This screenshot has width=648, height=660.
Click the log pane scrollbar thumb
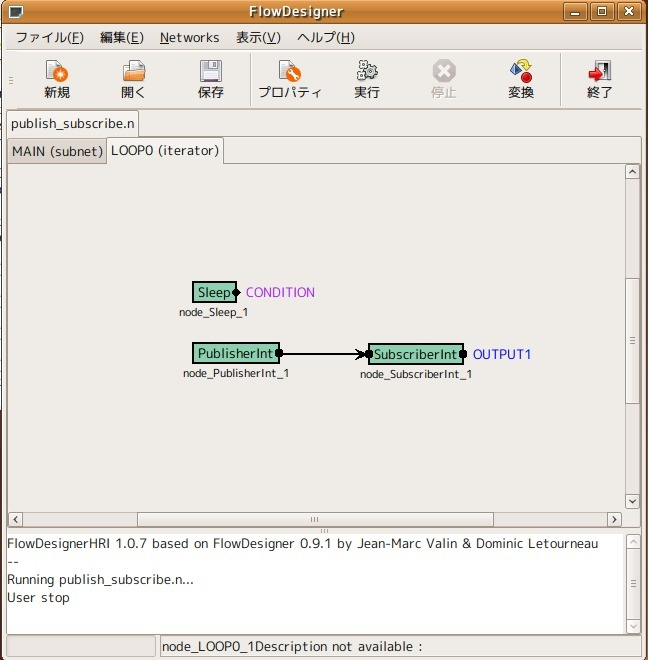click(633, 584)
